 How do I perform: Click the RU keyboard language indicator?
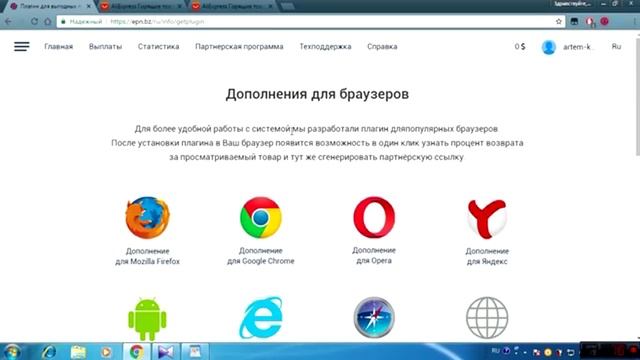[496, 351]
